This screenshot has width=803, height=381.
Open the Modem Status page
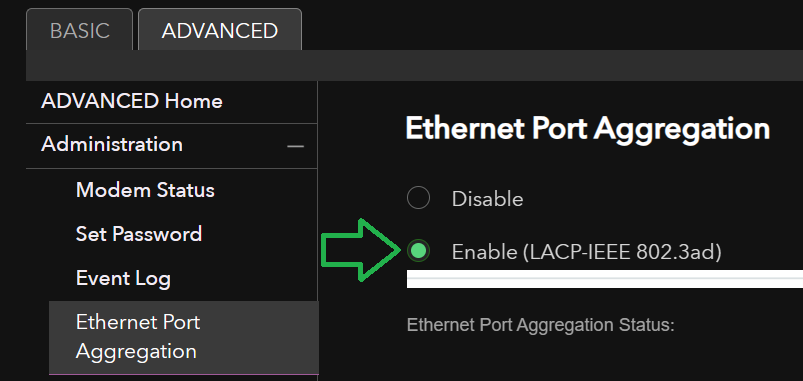(145, 190)
